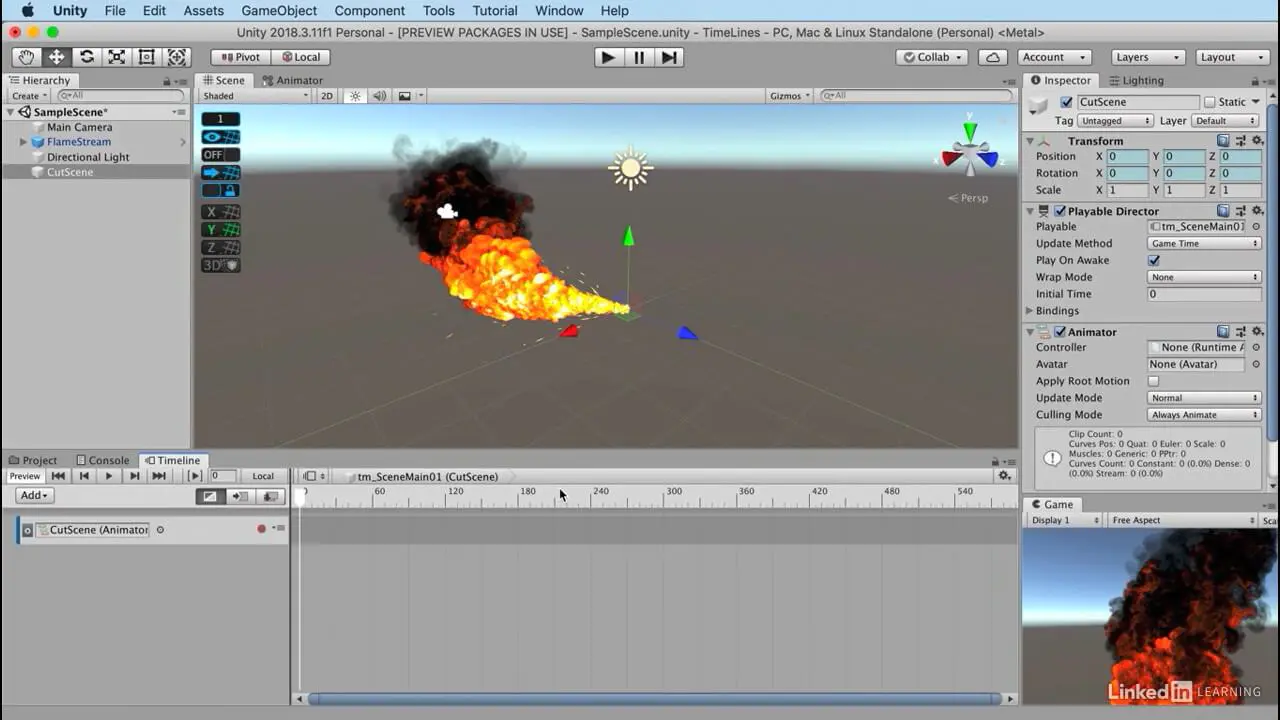Open Update Method Game Time dropdown
Screen dimensions: 1280x720
click(x=1204, y=243)
